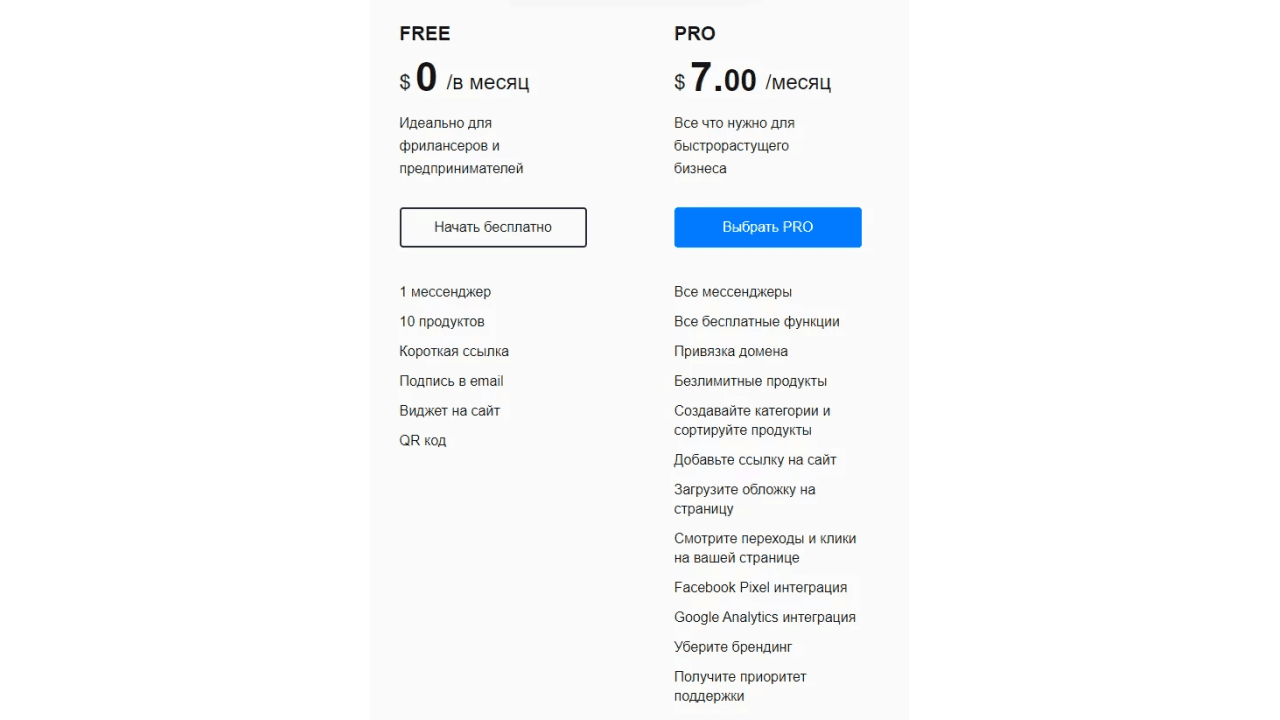Click the QR код feature

click(x=423, y=440)
